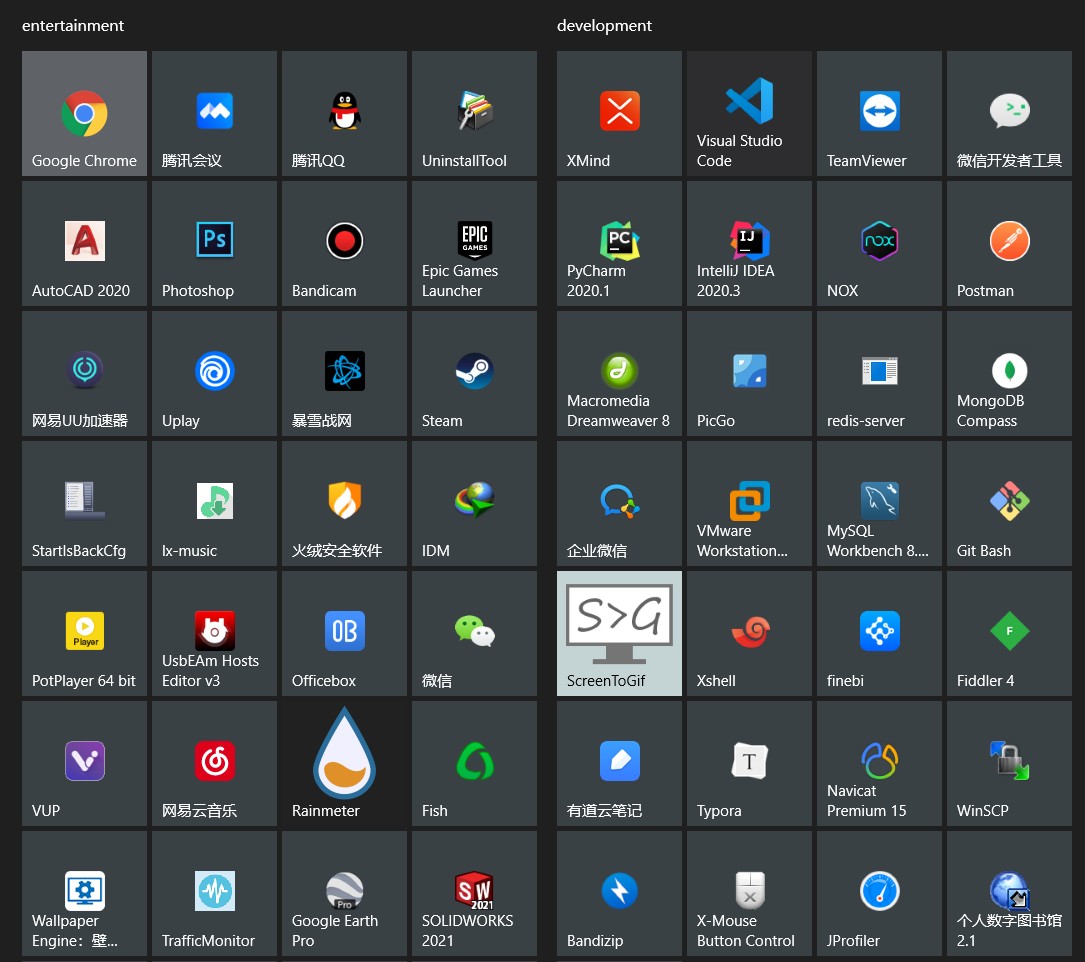The height and width of the screenshot is (962, 1085).
Task: Open MongoDB Compass
Action: (x=1009, y=373)
